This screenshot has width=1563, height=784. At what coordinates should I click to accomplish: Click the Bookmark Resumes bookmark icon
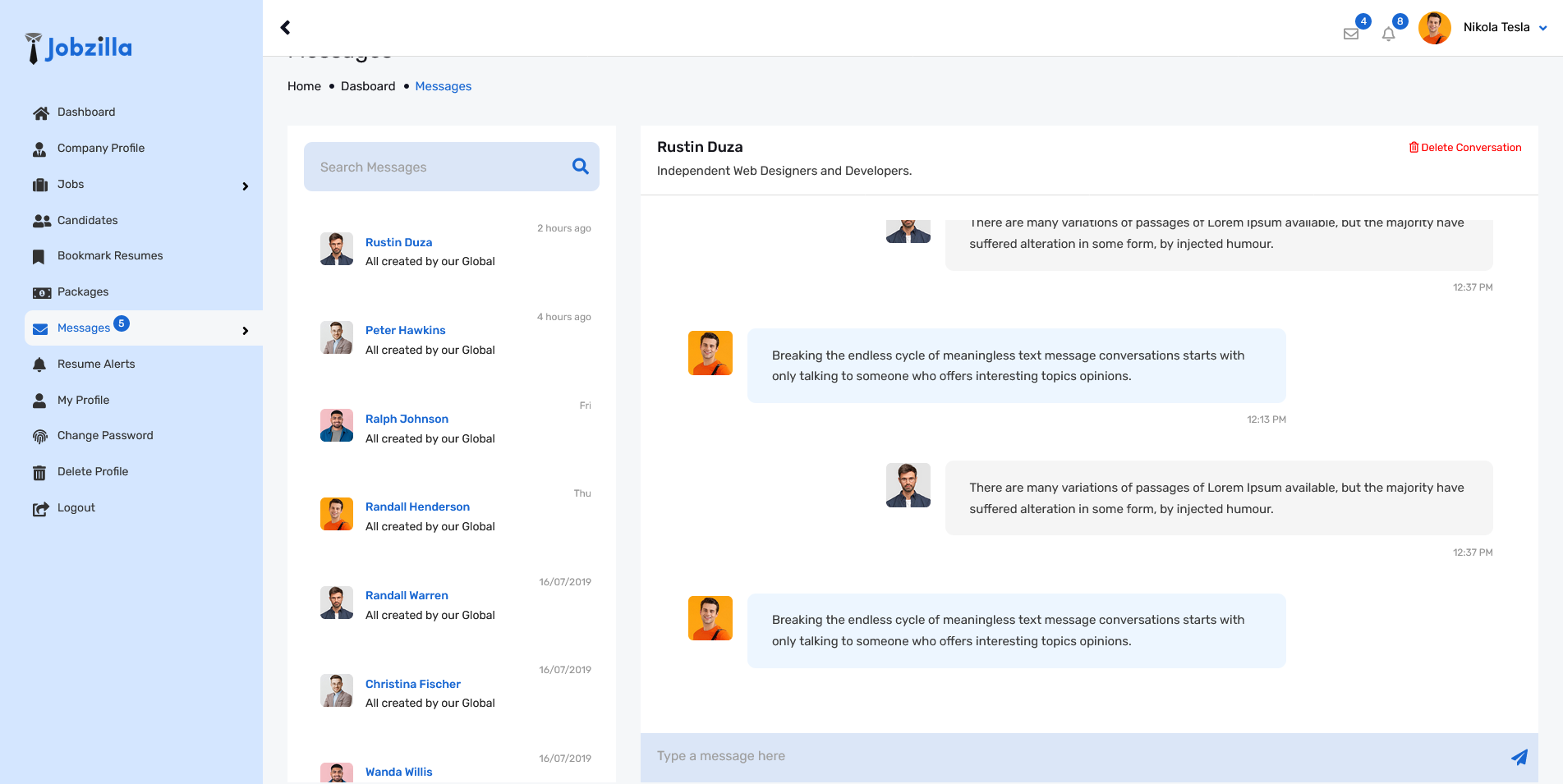[x=39, y=257]
